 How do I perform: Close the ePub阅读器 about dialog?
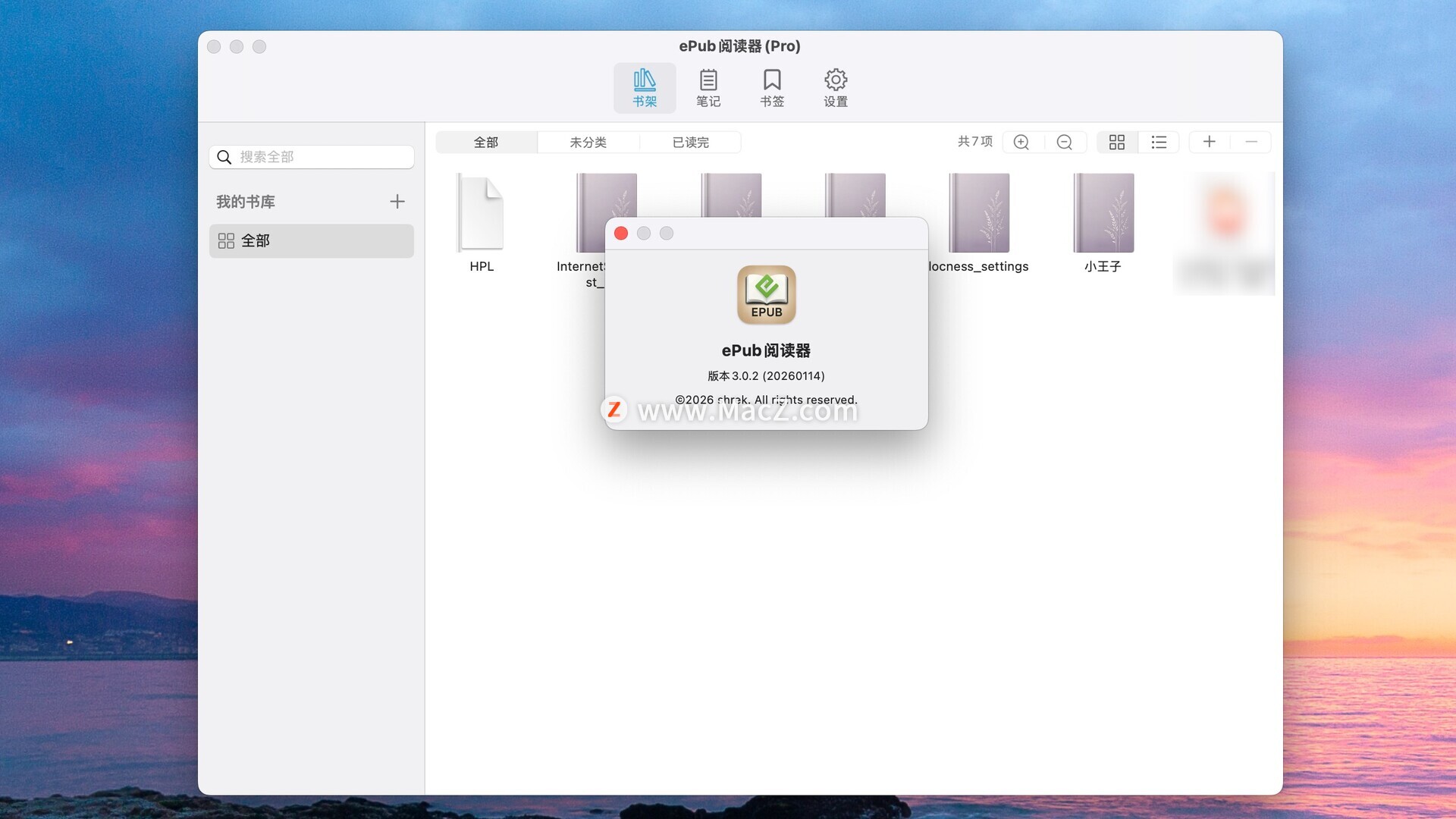pos(621,234)
